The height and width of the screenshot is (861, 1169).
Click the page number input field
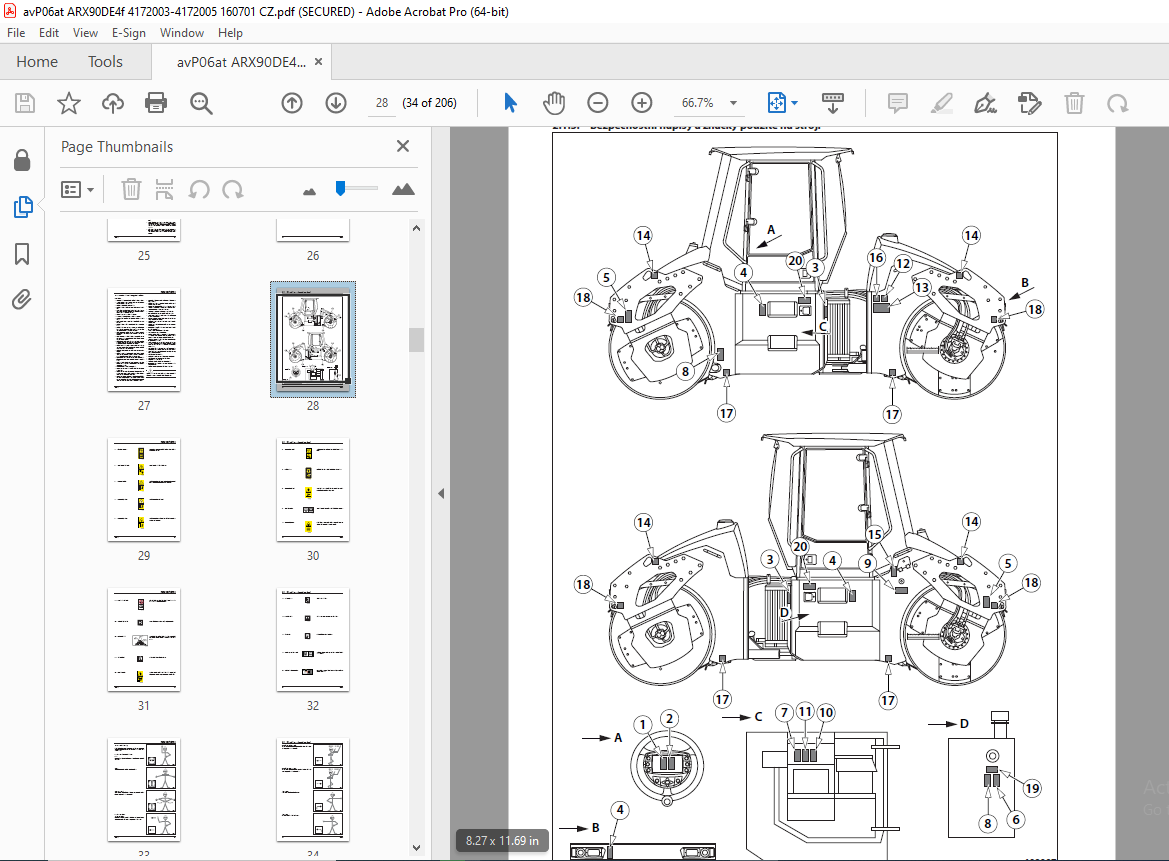point(382,103)
